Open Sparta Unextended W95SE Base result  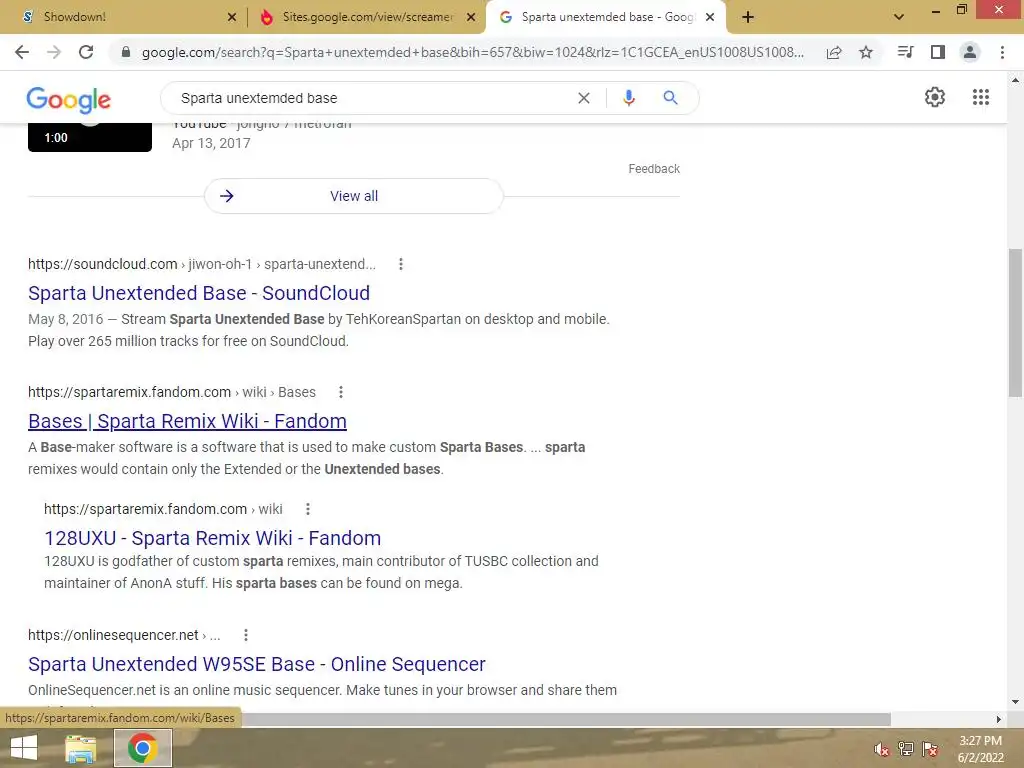257,664
